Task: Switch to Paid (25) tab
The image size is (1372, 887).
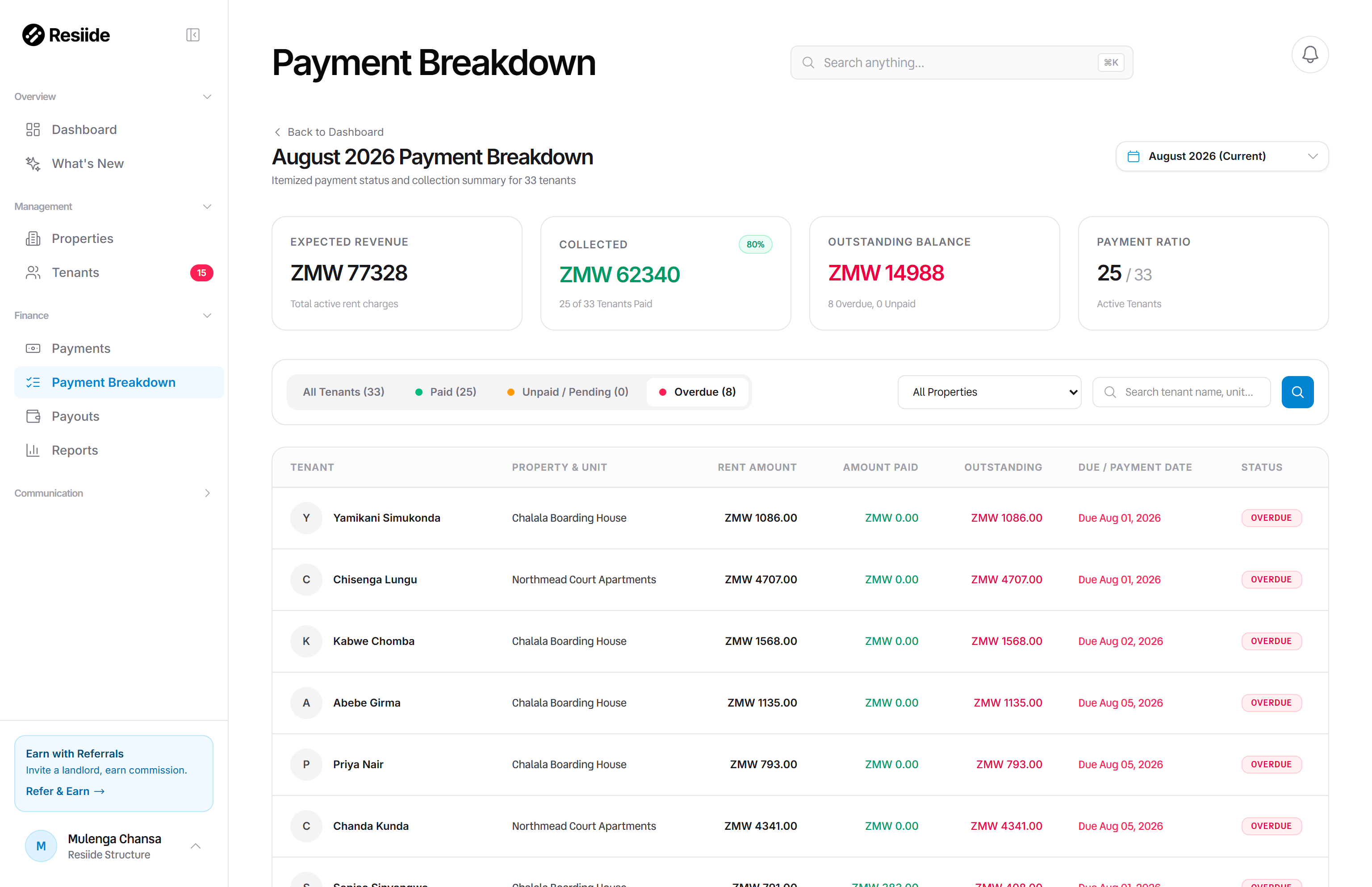Action: pyautogui.click(x=445, y=392)
